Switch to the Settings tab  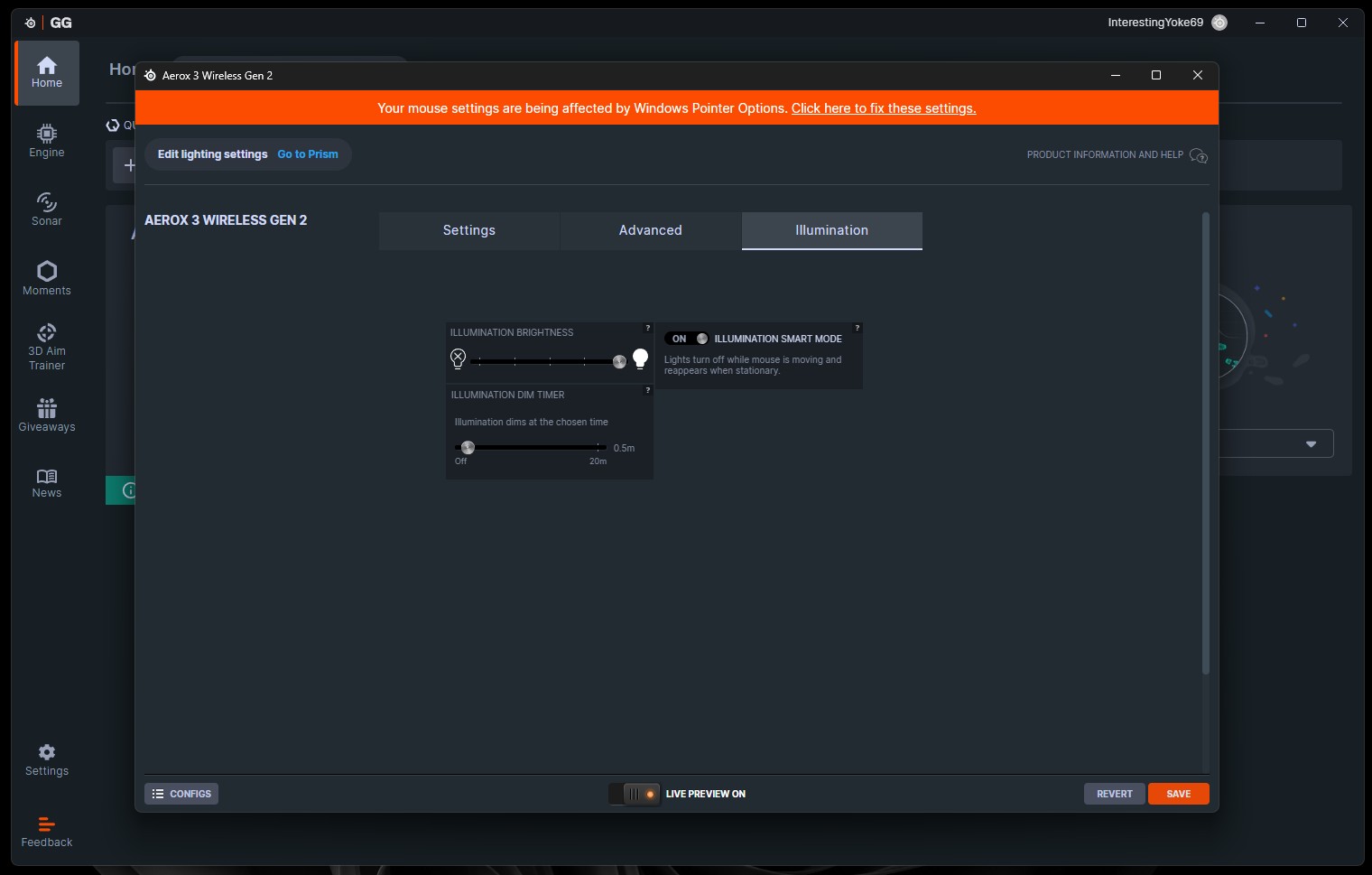469,230
